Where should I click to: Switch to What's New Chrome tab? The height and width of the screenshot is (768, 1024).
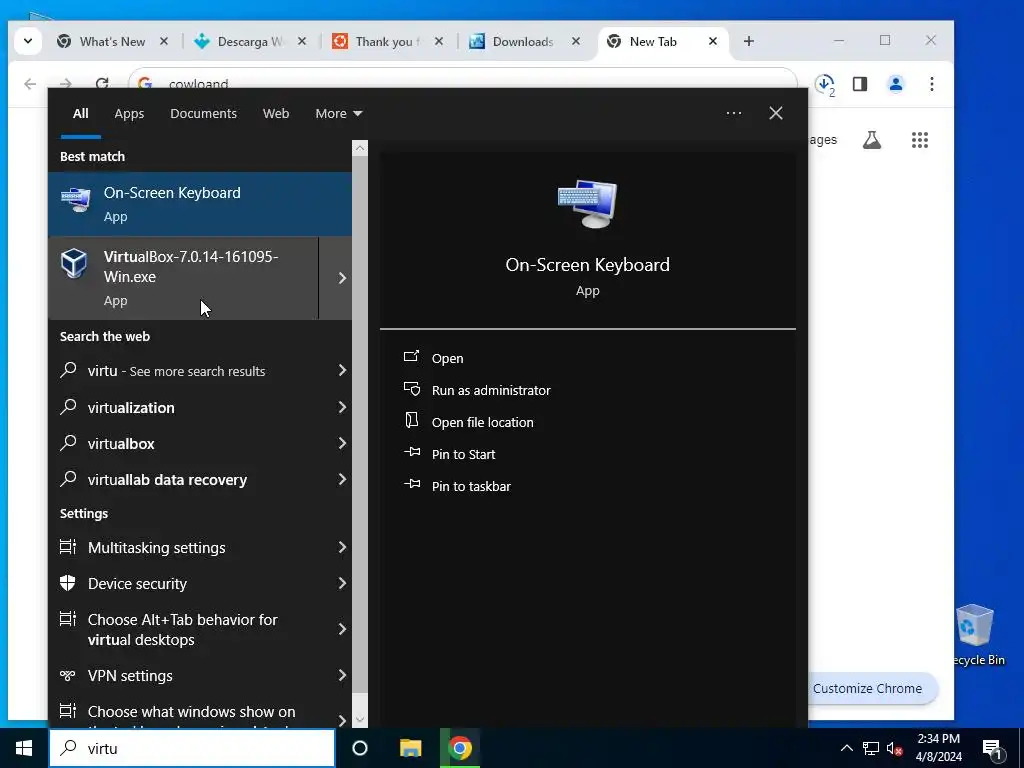(x=112, y=42)
